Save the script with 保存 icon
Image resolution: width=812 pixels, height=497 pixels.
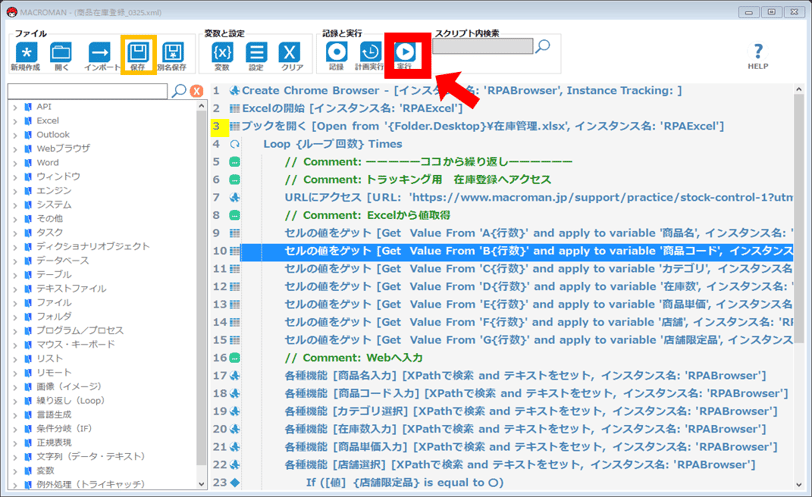point(138,52)
